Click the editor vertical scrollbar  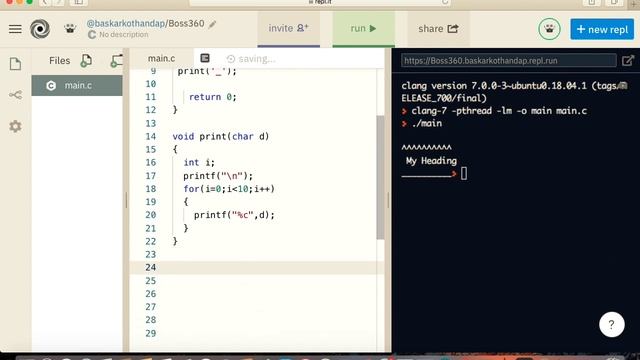380,177
